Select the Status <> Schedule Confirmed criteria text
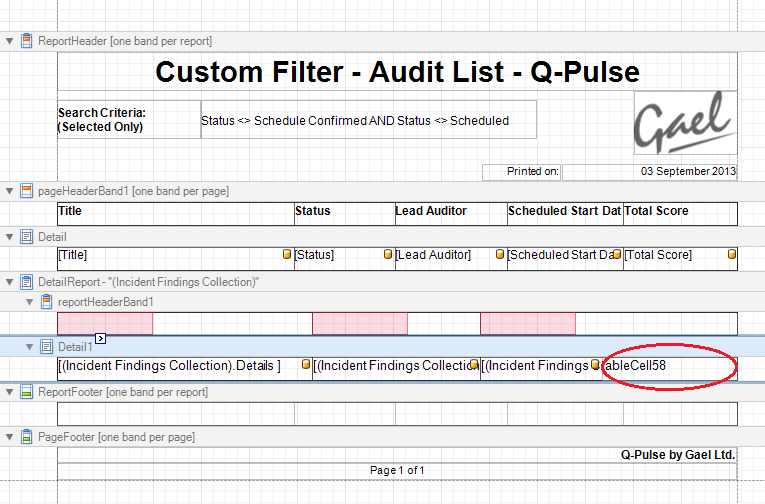 pyautogui.click(x=369, y=120)
